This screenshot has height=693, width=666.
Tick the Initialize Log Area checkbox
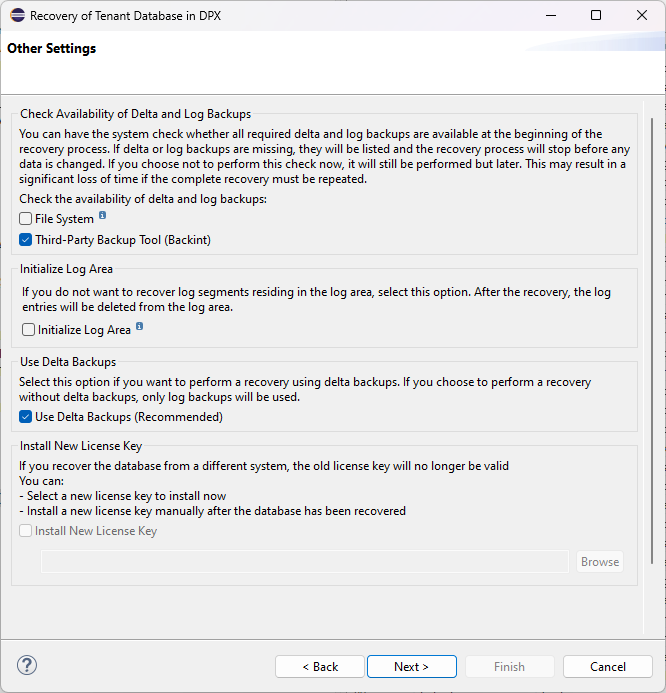[29, 330]
